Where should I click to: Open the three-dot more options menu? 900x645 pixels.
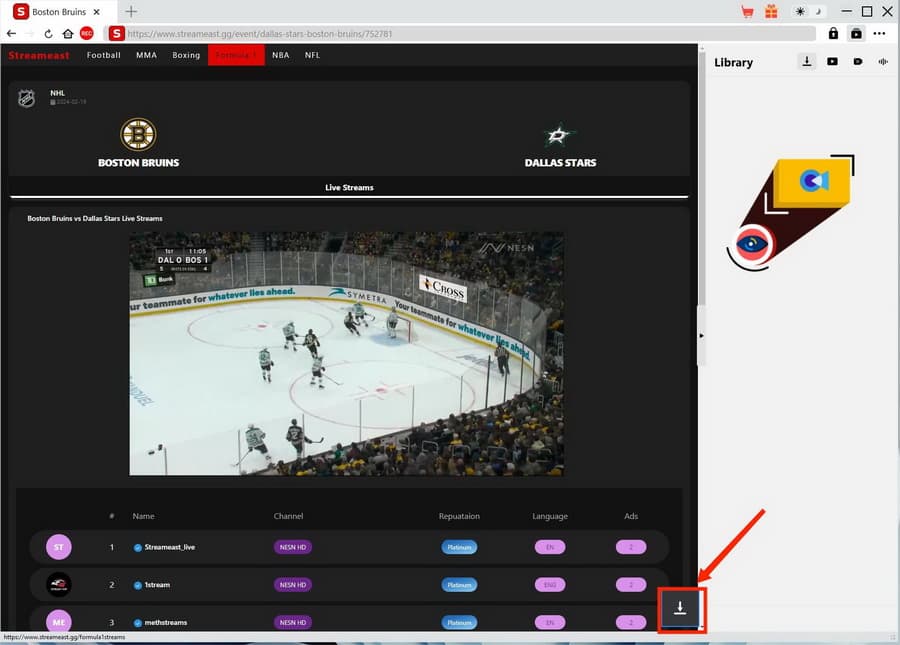[879, 33]
